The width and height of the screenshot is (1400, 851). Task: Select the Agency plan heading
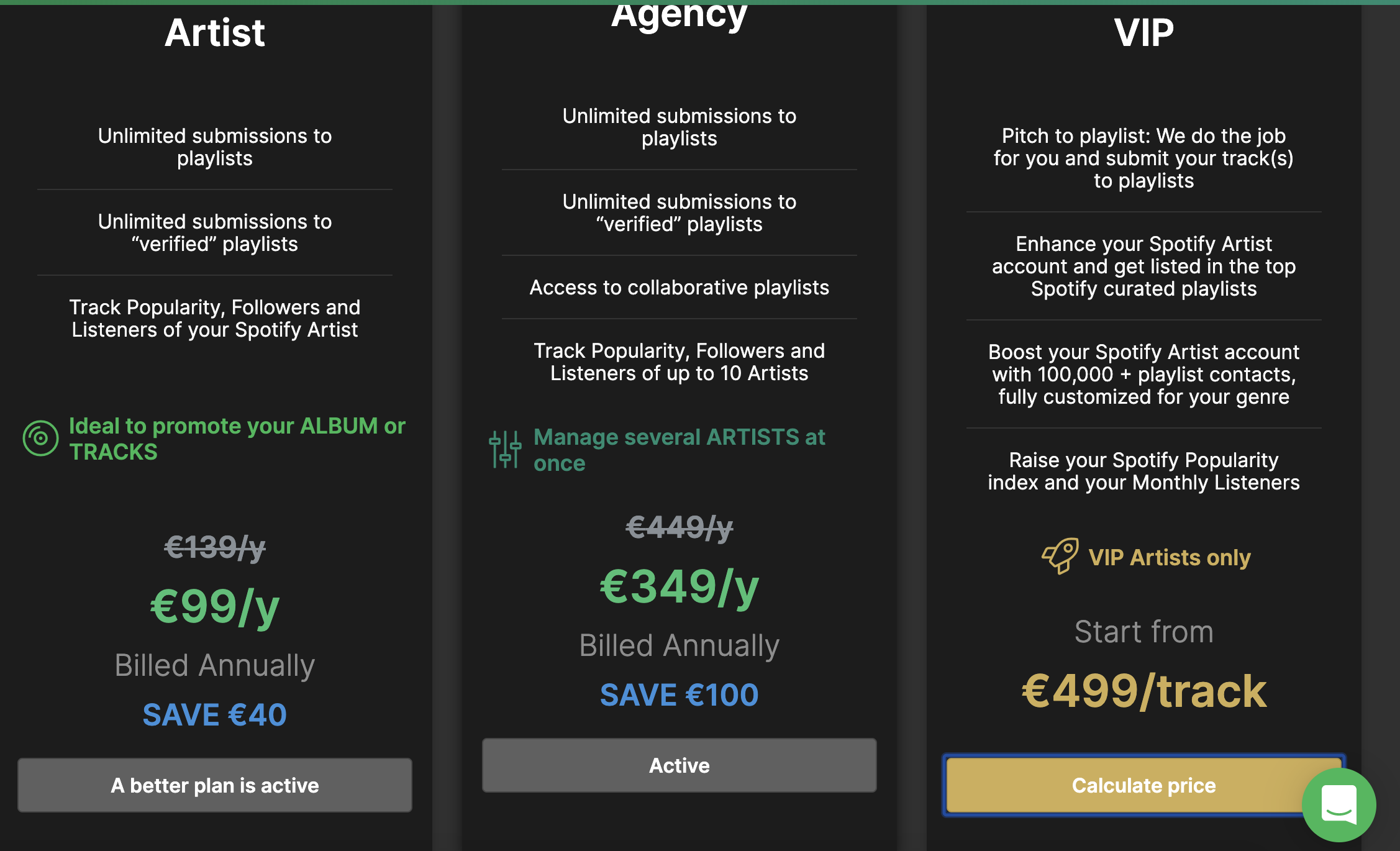click(680, 16)
